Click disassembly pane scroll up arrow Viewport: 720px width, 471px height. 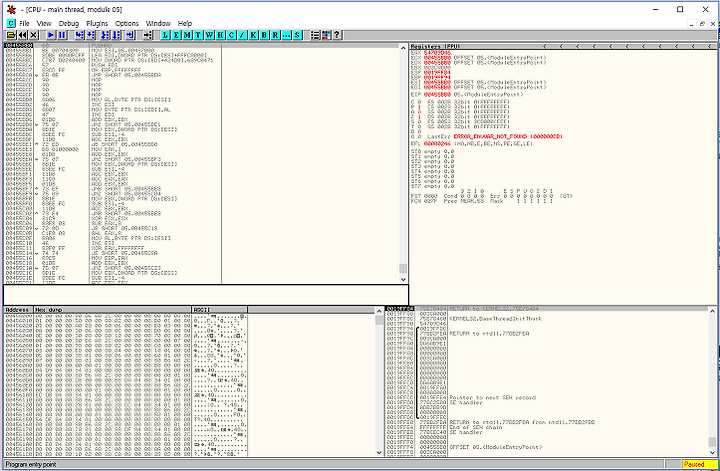point(403,48)
